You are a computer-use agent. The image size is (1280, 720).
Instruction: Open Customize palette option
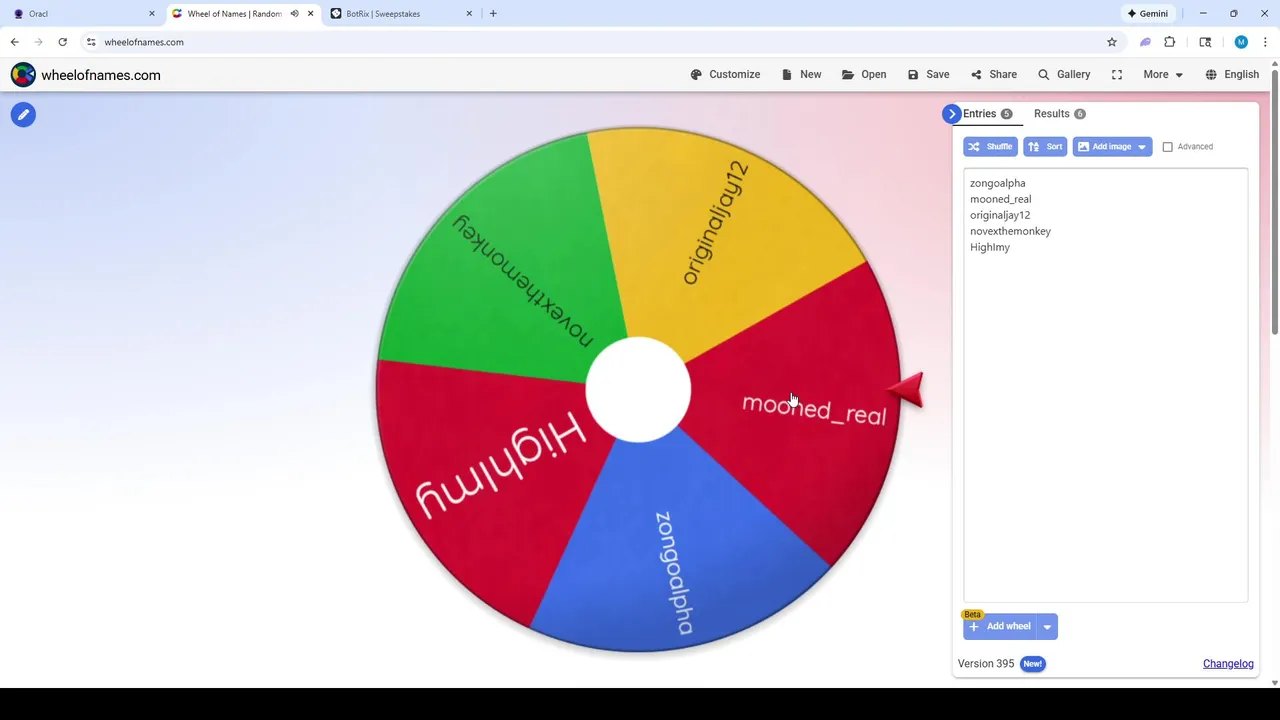[x=725, y=75]
